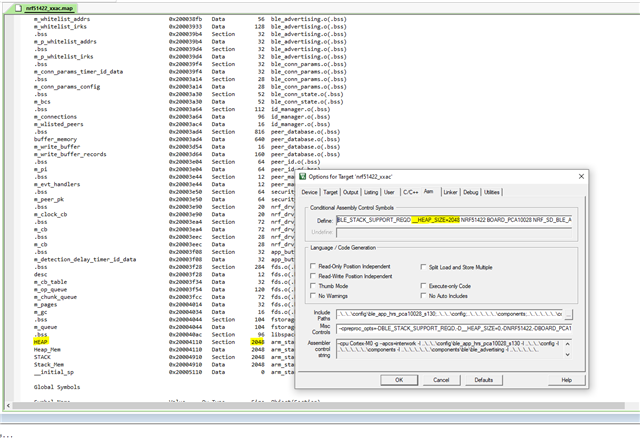
Task: Select the m_conn_params_config symbol
Action: pos(67,87)
